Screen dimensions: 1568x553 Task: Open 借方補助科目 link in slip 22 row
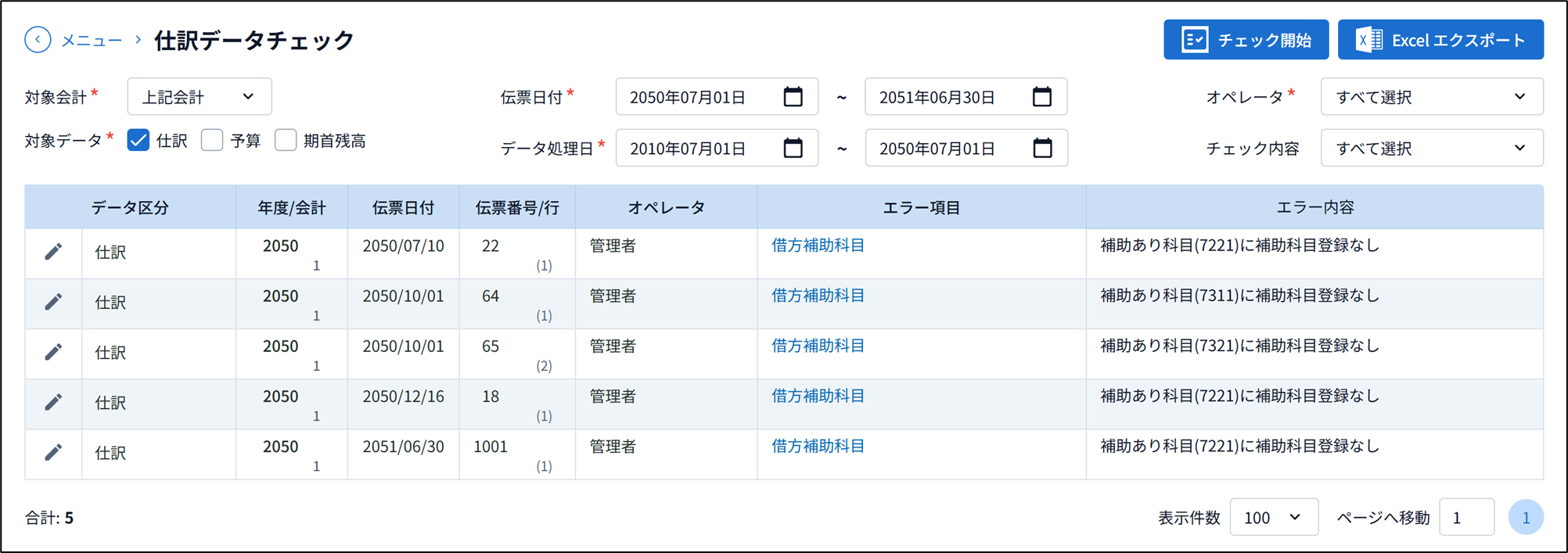pos(818,246)
